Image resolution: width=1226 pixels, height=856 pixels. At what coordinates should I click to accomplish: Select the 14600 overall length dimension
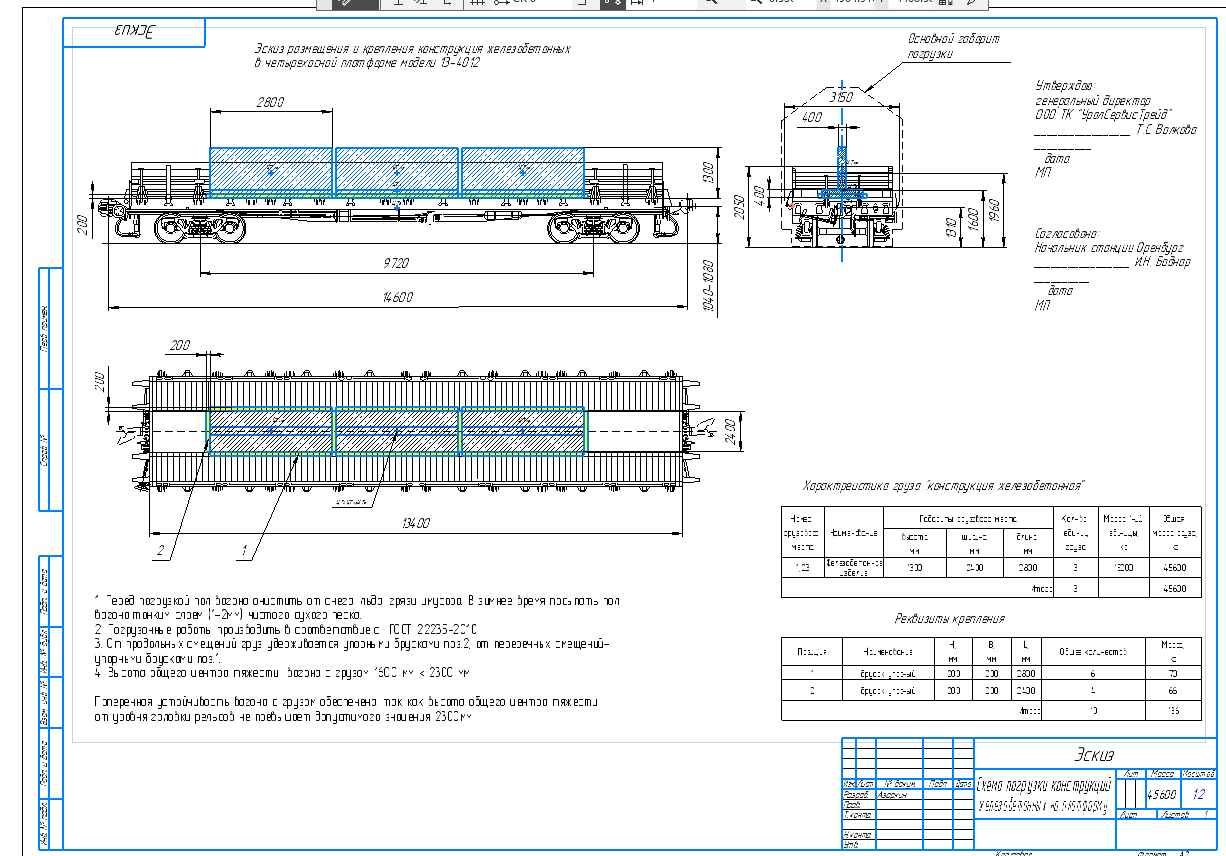[x=398, y=297]
